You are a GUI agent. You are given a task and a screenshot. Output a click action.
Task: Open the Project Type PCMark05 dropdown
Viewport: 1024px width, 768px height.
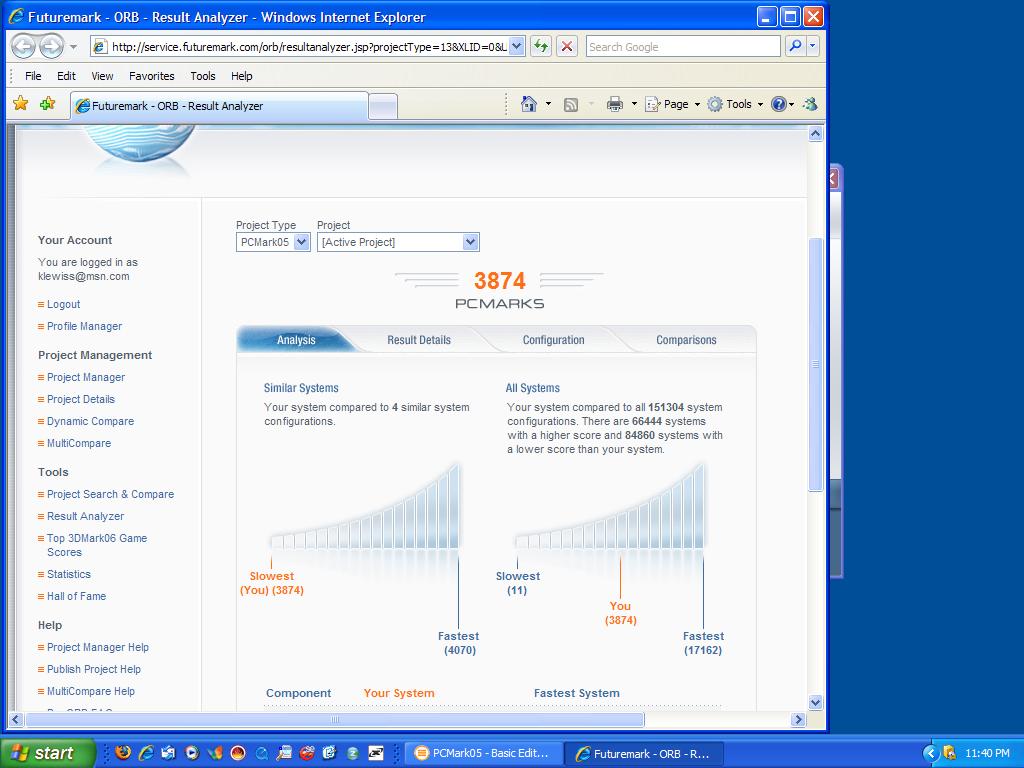(x=272, y=242)
